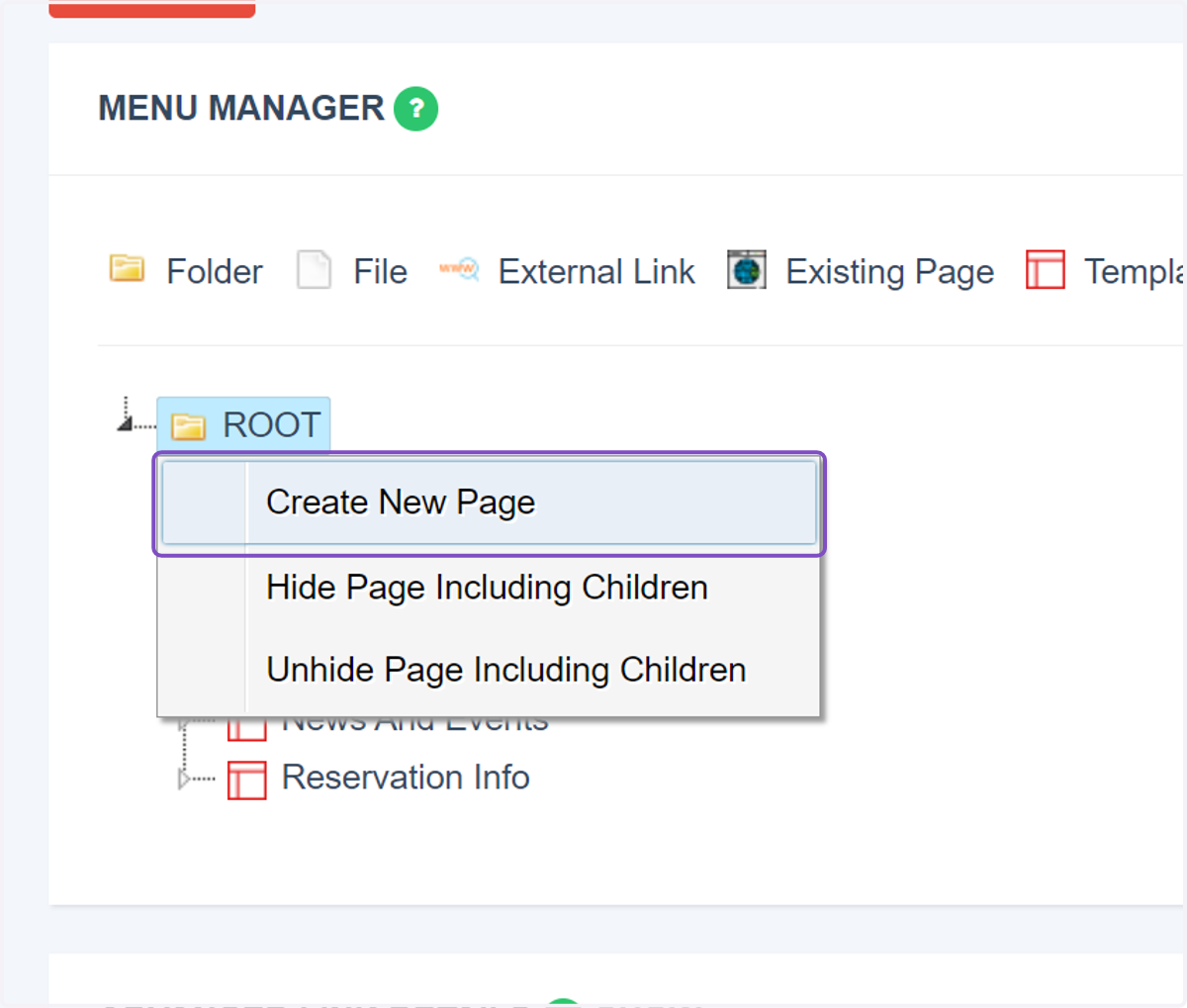Click the Existing Page globe icon
The width and height of the screenshot is (1187, 1008).
(747, 269)
